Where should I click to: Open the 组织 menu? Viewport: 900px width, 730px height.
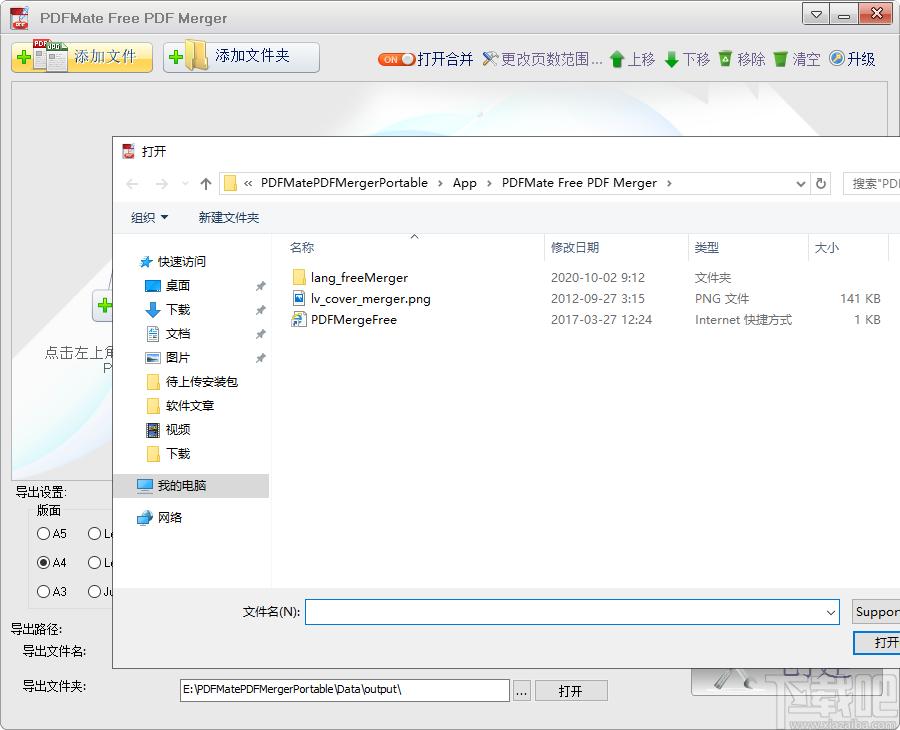[149, 218]
